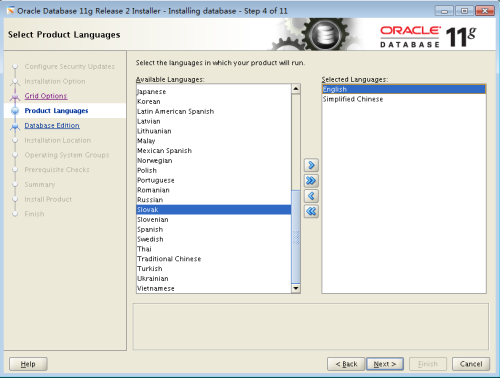Viewport: 500px width, 378px height.
Task: Go to Database Edition step
Action: coord(52,126)
